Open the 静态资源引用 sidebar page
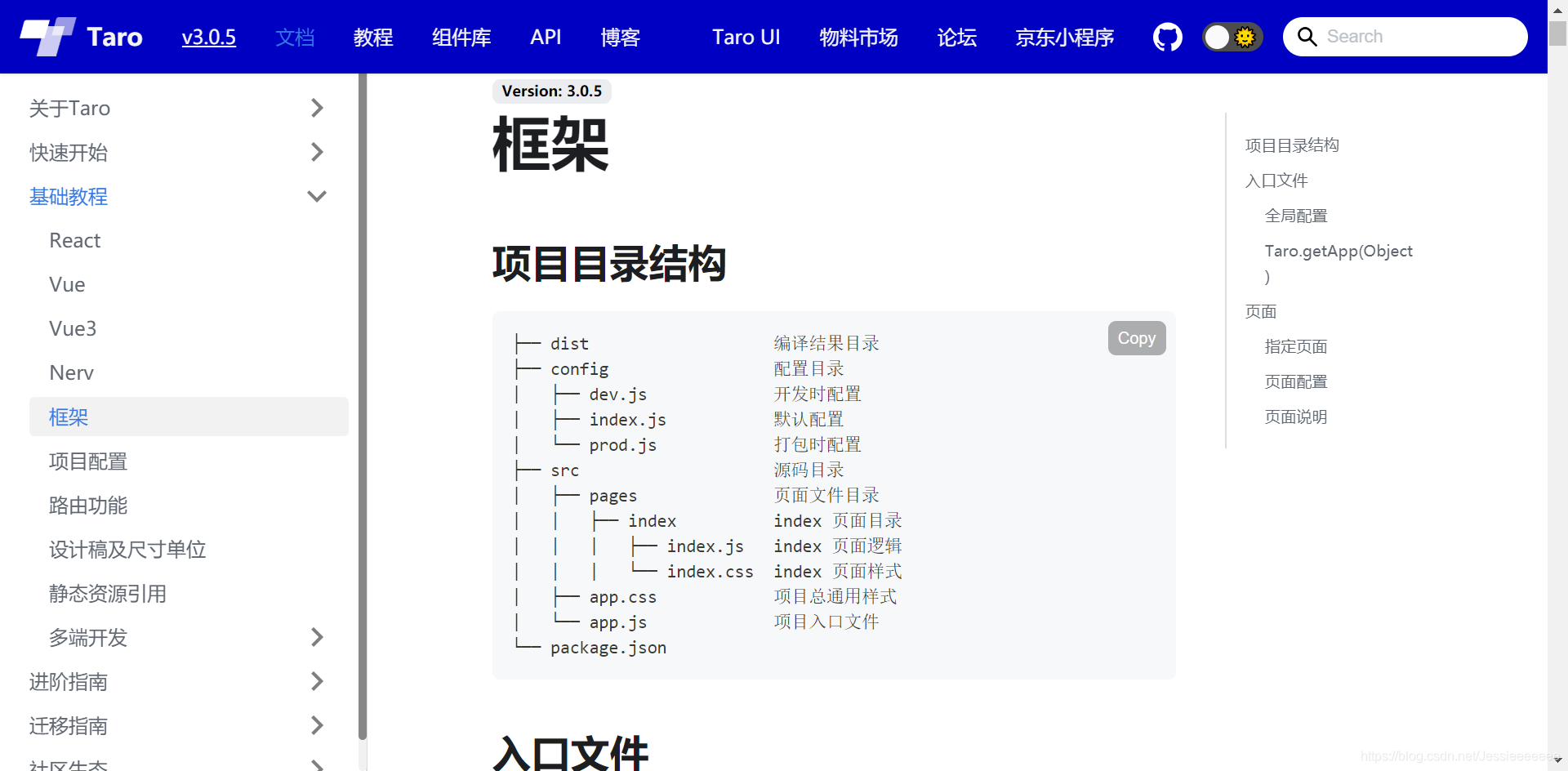Image resolution: width=1568 pixels, height=771 pixels. (x=108, y=593)
